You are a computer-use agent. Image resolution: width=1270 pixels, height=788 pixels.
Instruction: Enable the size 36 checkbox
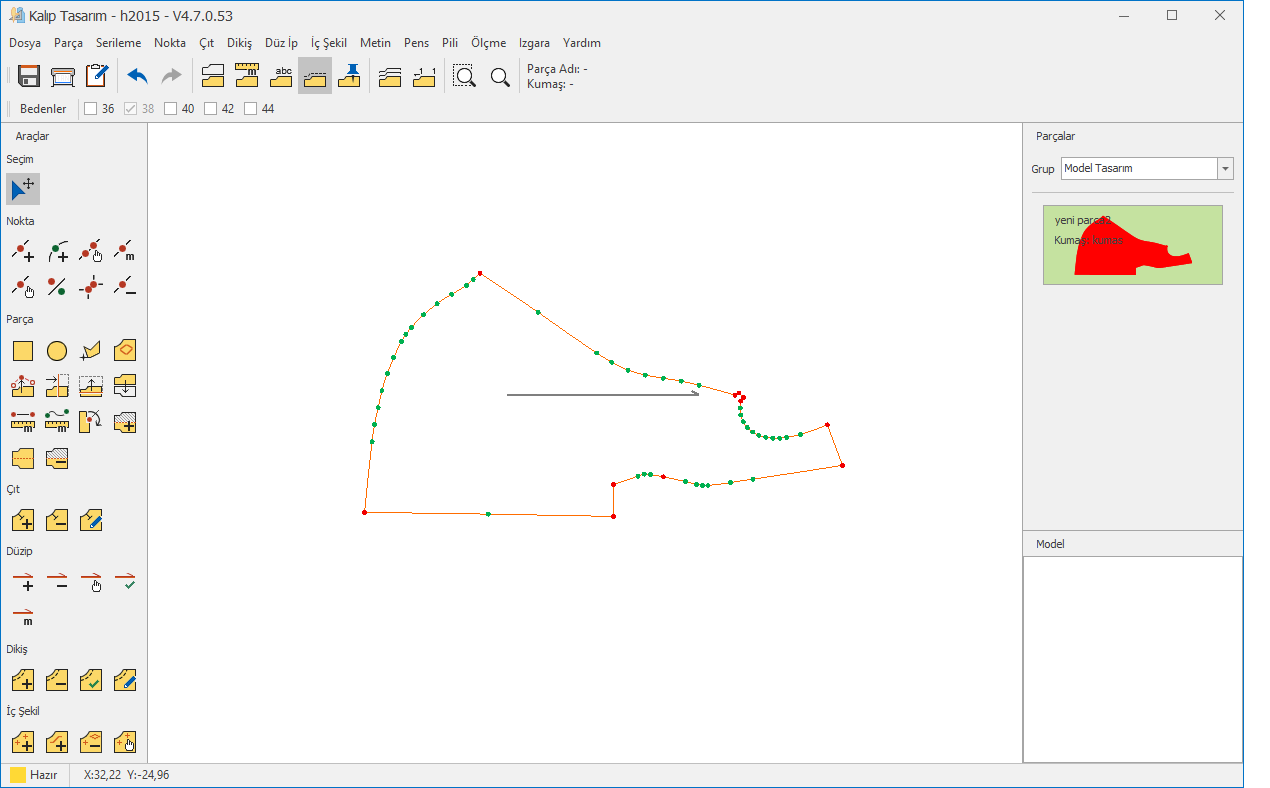point(91,109)
